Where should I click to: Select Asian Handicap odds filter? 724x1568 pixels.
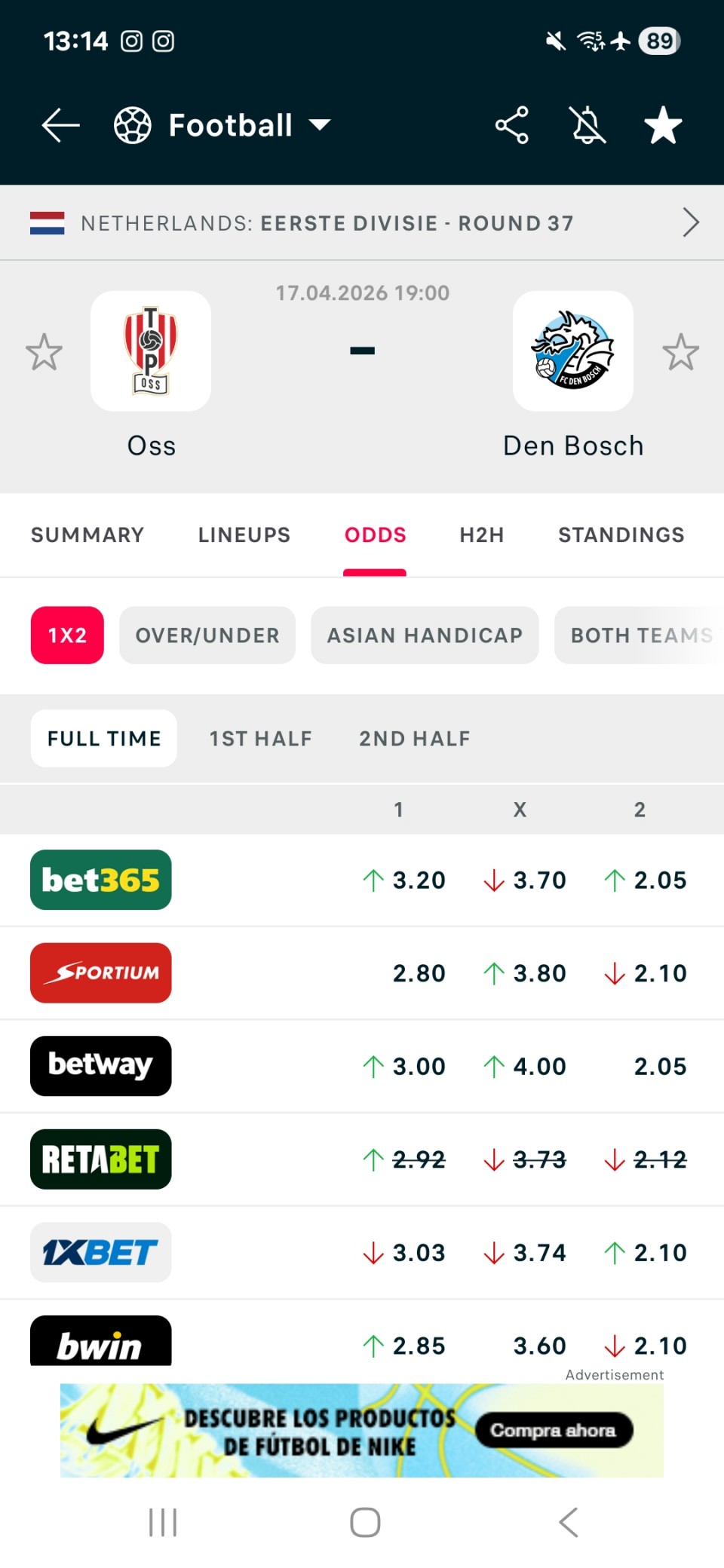click(x=425, y=635)
